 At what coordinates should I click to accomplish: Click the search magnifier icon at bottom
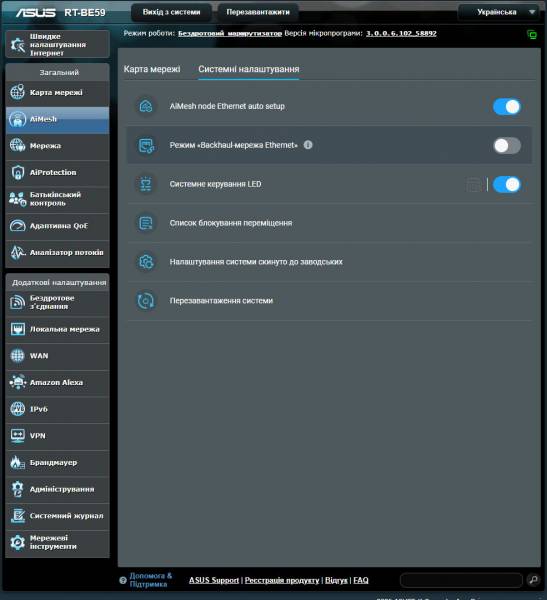533,580
